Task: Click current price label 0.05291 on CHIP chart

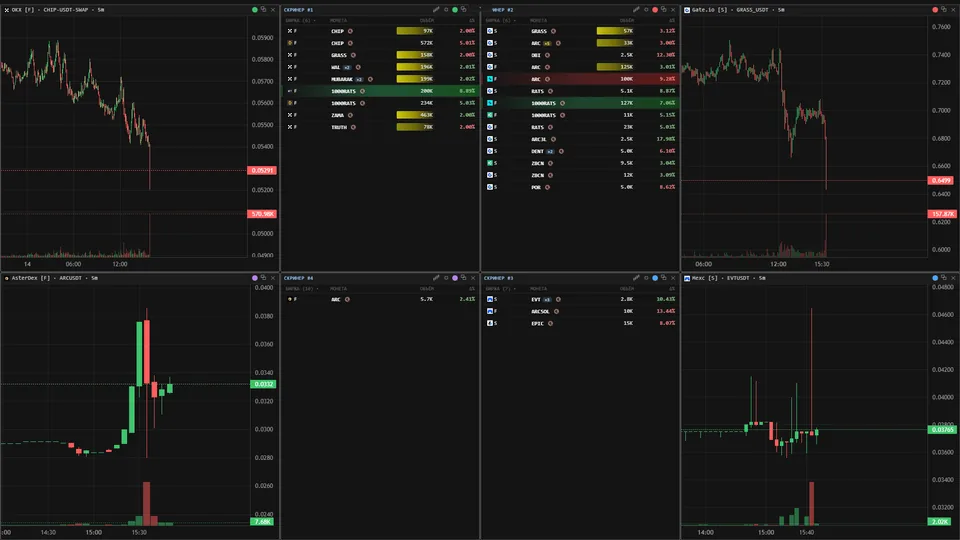Action: [x=262, y=170]
